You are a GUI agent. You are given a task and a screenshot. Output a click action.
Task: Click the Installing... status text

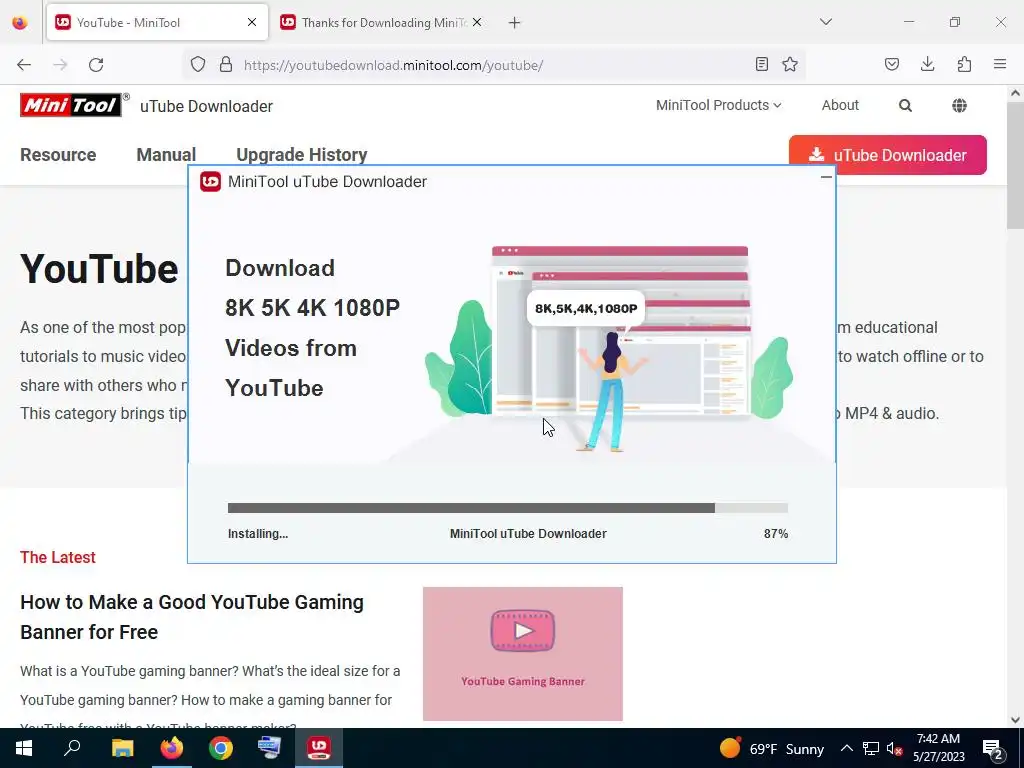tap(258, 534)
